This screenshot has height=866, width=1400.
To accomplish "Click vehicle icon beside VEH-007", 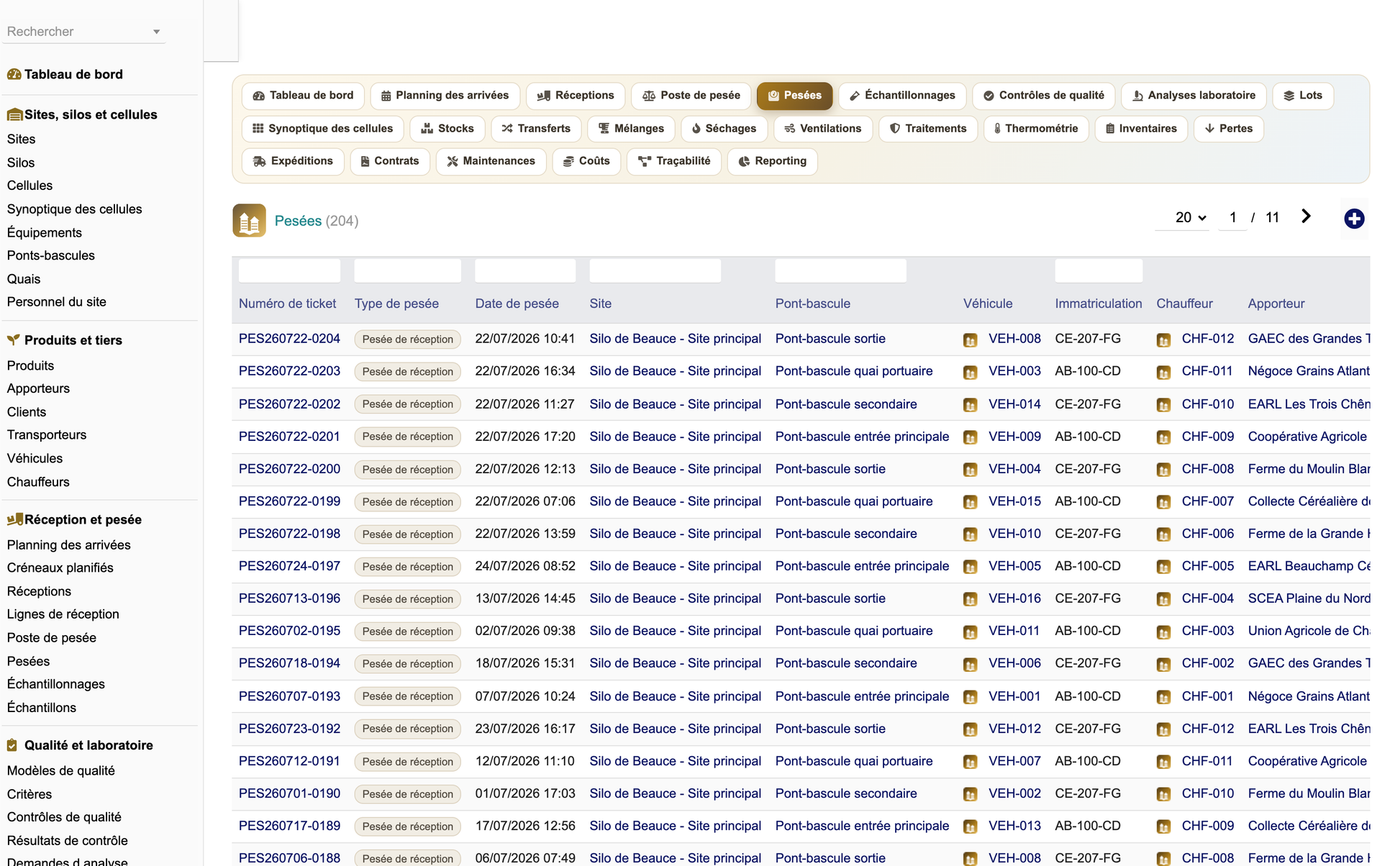I will pos(971,762).
